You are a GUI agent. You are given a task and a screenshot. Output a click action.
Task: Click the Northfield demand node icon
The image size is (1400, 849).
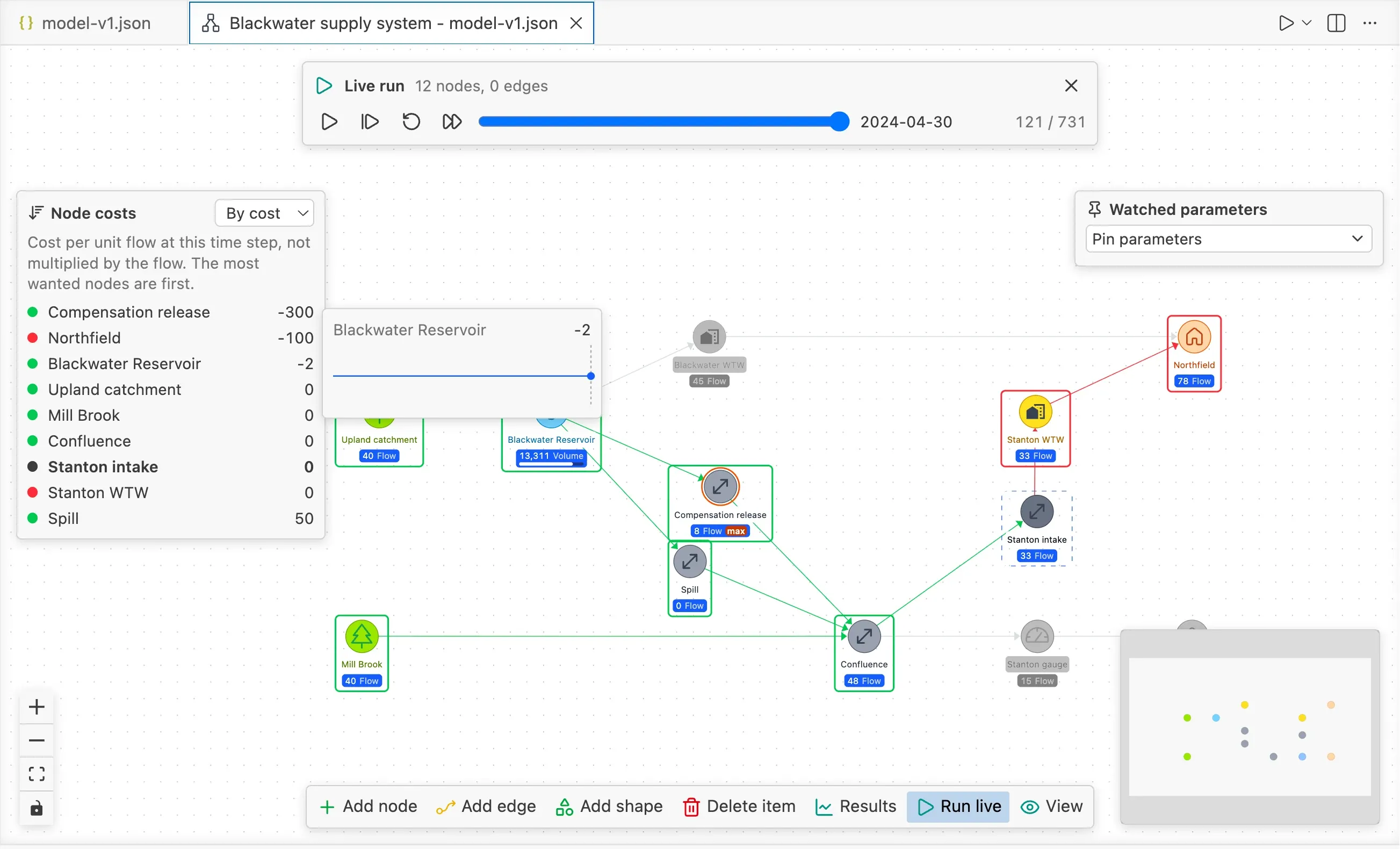(x=1194, y=337)
